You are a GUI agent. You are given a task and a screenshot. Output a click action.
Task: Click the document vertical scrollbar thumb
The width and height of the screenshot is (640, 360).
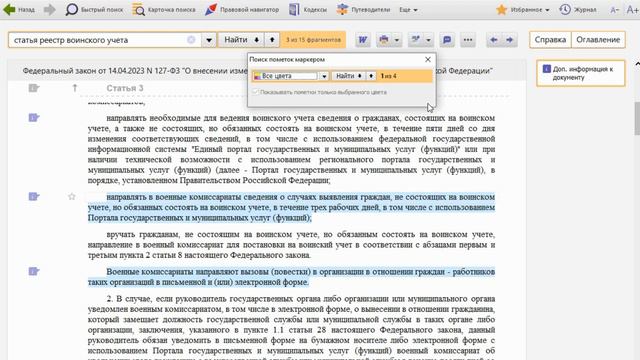click(637, 118)
